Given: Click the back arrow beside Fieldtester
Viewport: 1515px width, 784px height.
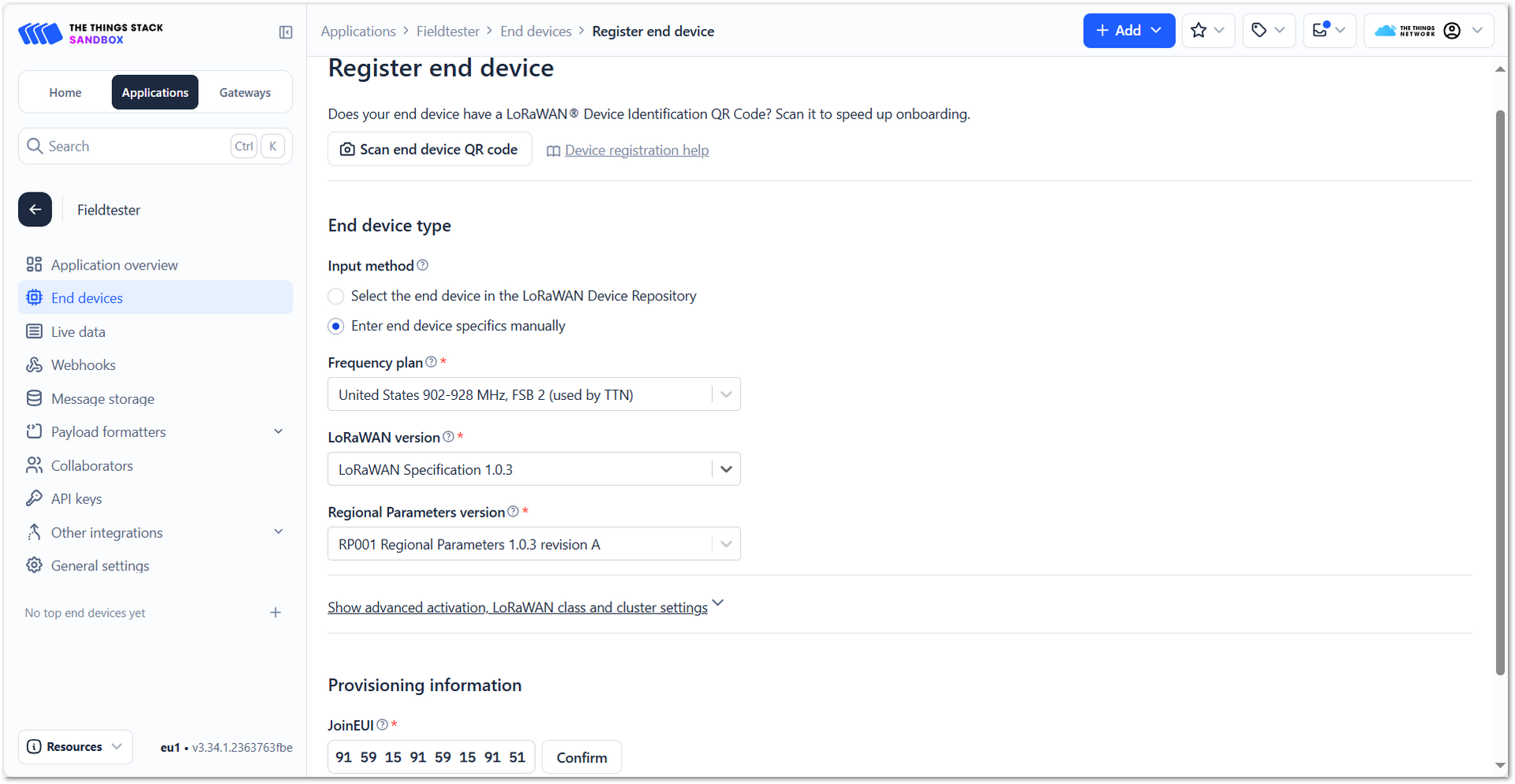Looking at the screenshot, I should tap(36, 210).
